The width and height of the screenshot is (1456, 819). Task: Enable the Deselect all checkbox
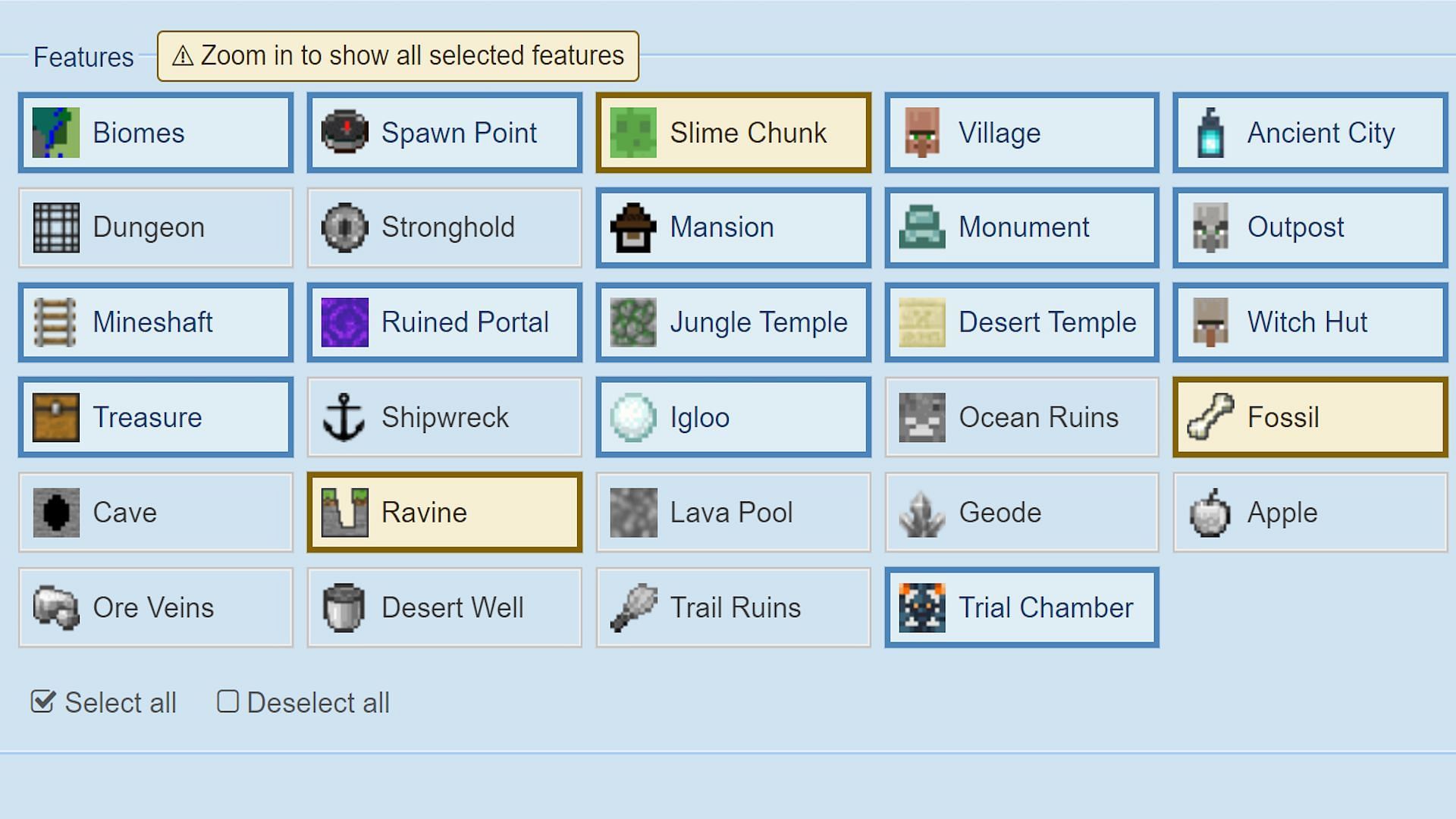[227, 702]
